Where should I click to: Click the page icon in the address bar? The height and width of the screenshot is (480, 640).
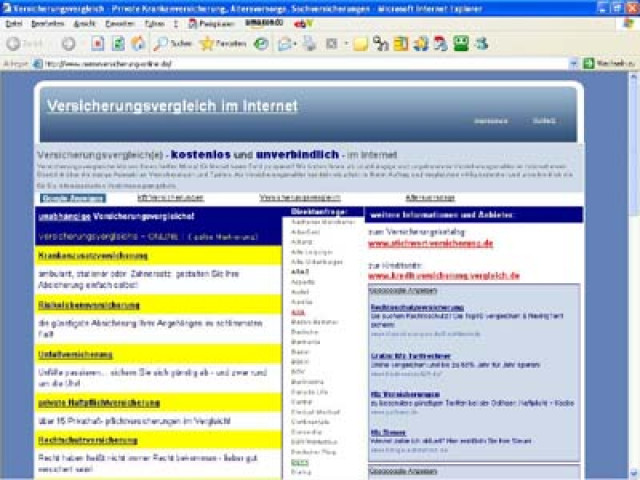(37, 64)
